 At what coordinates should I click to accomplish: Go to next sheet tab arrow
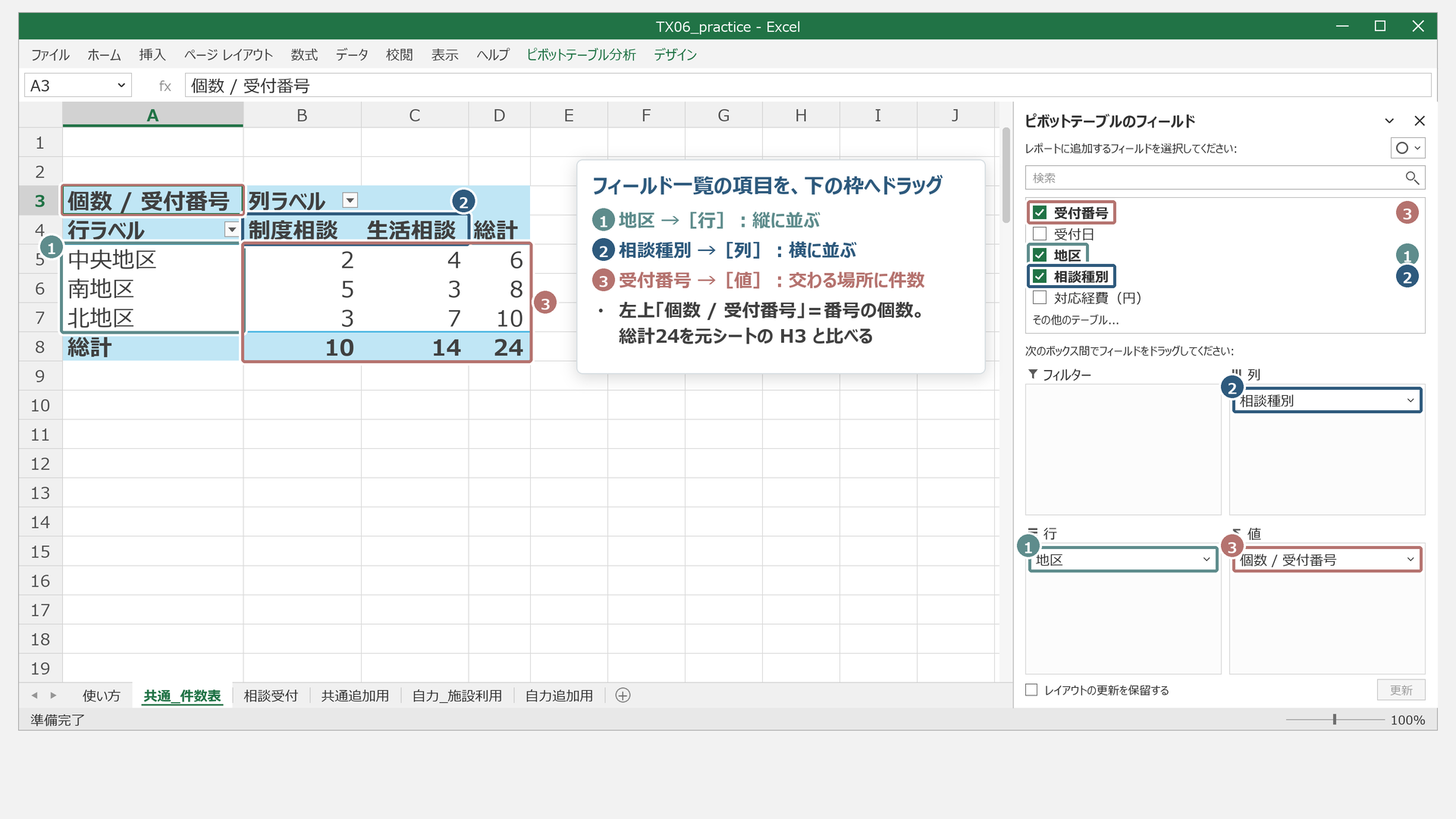[x=53, y=695]
